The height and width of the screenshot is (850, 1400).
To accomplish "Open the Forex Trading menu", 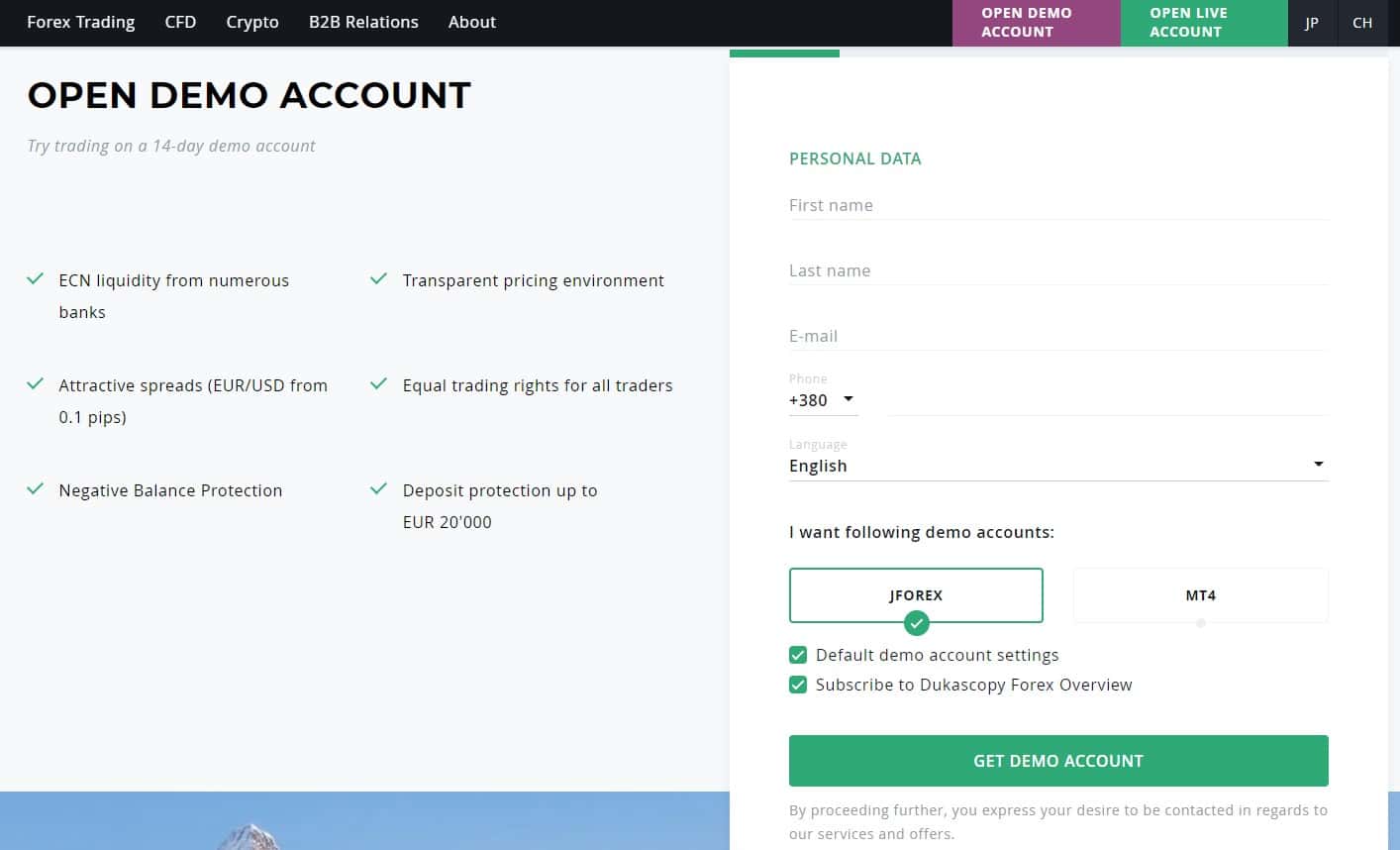I will coord(81,22).
